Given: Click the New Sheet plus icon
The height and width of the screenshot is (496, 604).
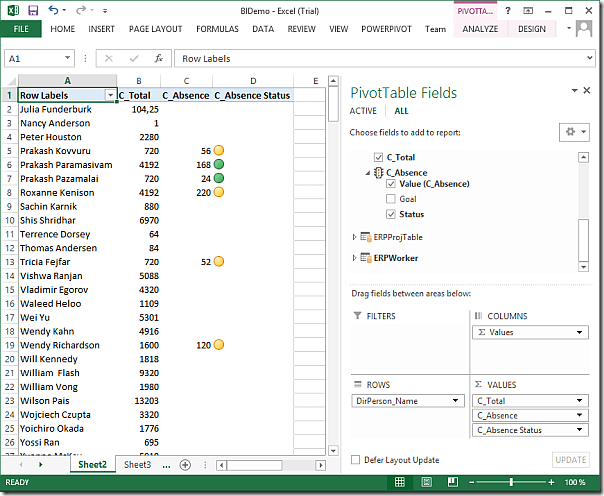Looking at the screenshot, I should 185,465.
